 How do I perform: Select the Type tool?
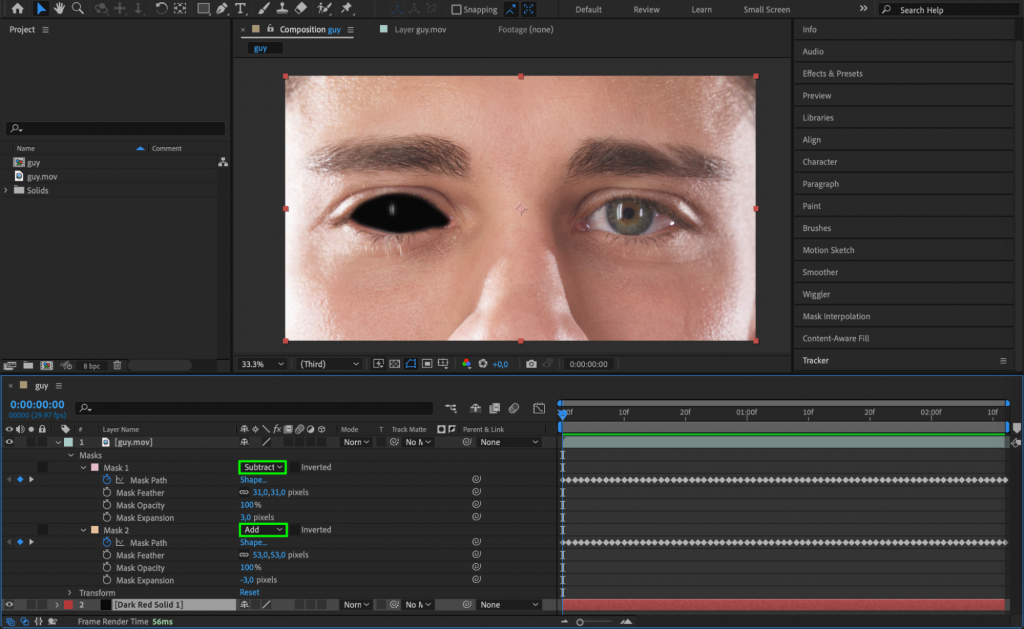pos(240,9)
